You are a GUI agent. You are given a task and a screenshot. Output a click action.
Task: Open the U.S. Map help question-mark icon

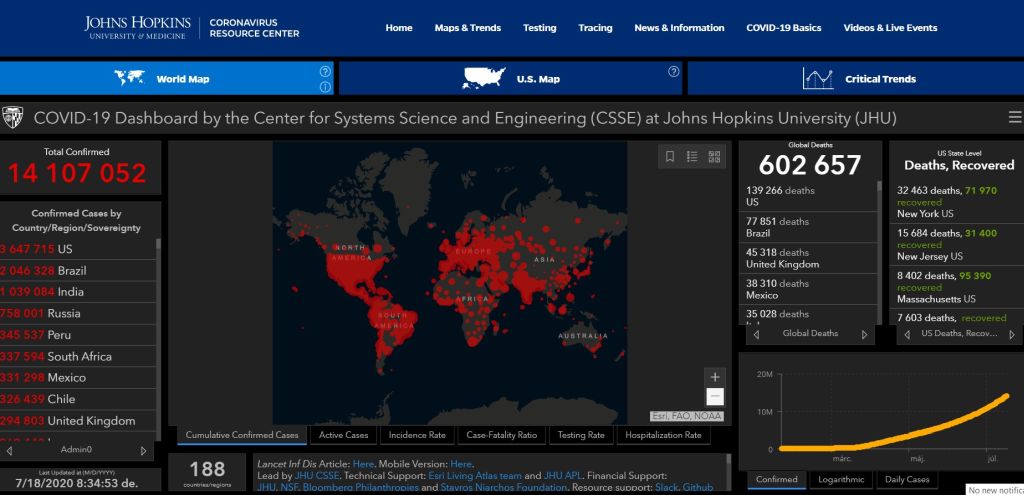click(x=673, y=72)
